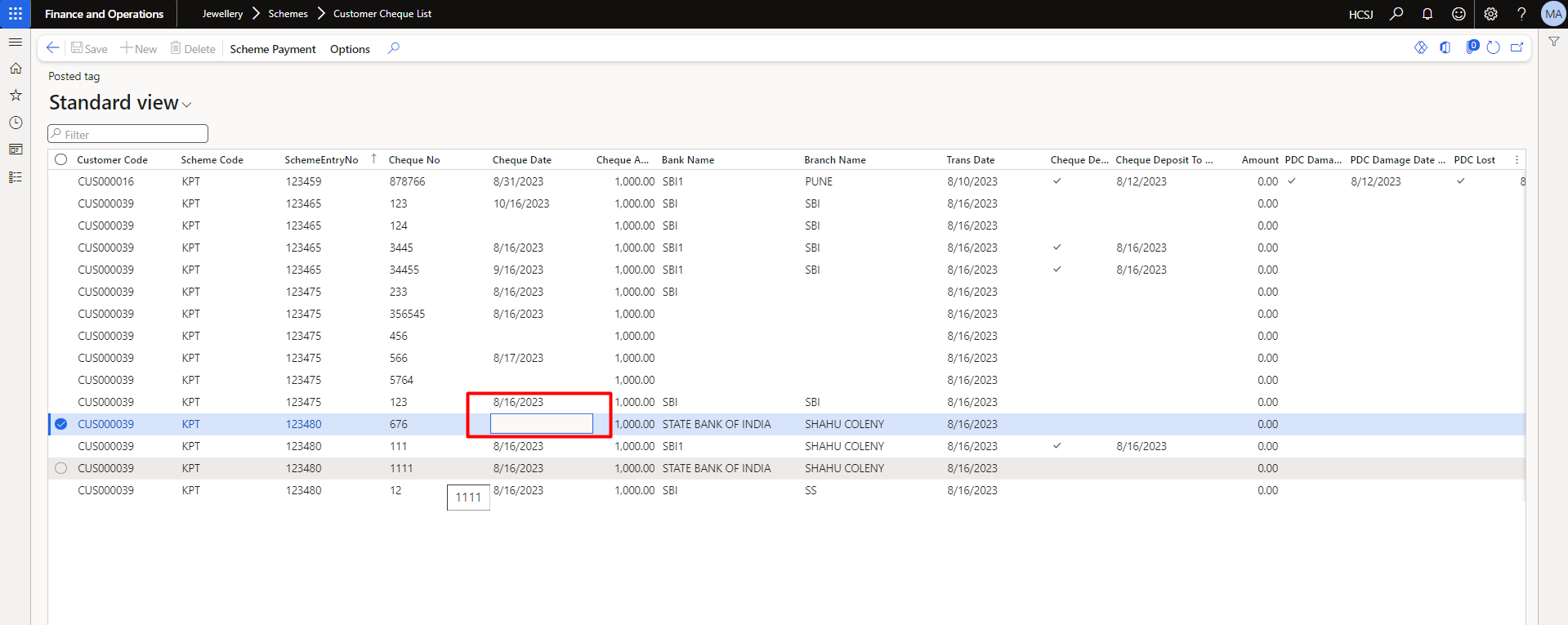This screenshot has width=1568, height=625.
Task: Open Favorites star in sidebar
Action: (16, 96)
